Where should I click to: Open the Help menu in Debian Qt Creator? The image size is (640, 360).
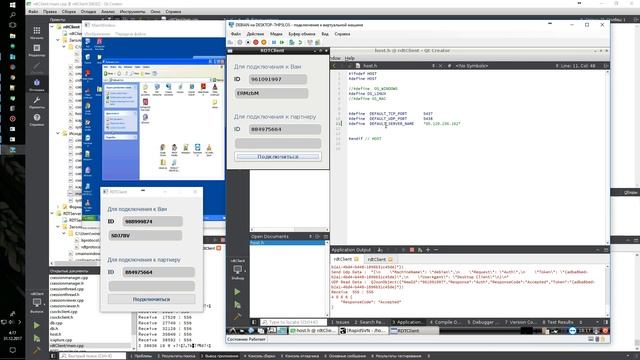pyautogui.click(x=349, y=58)
